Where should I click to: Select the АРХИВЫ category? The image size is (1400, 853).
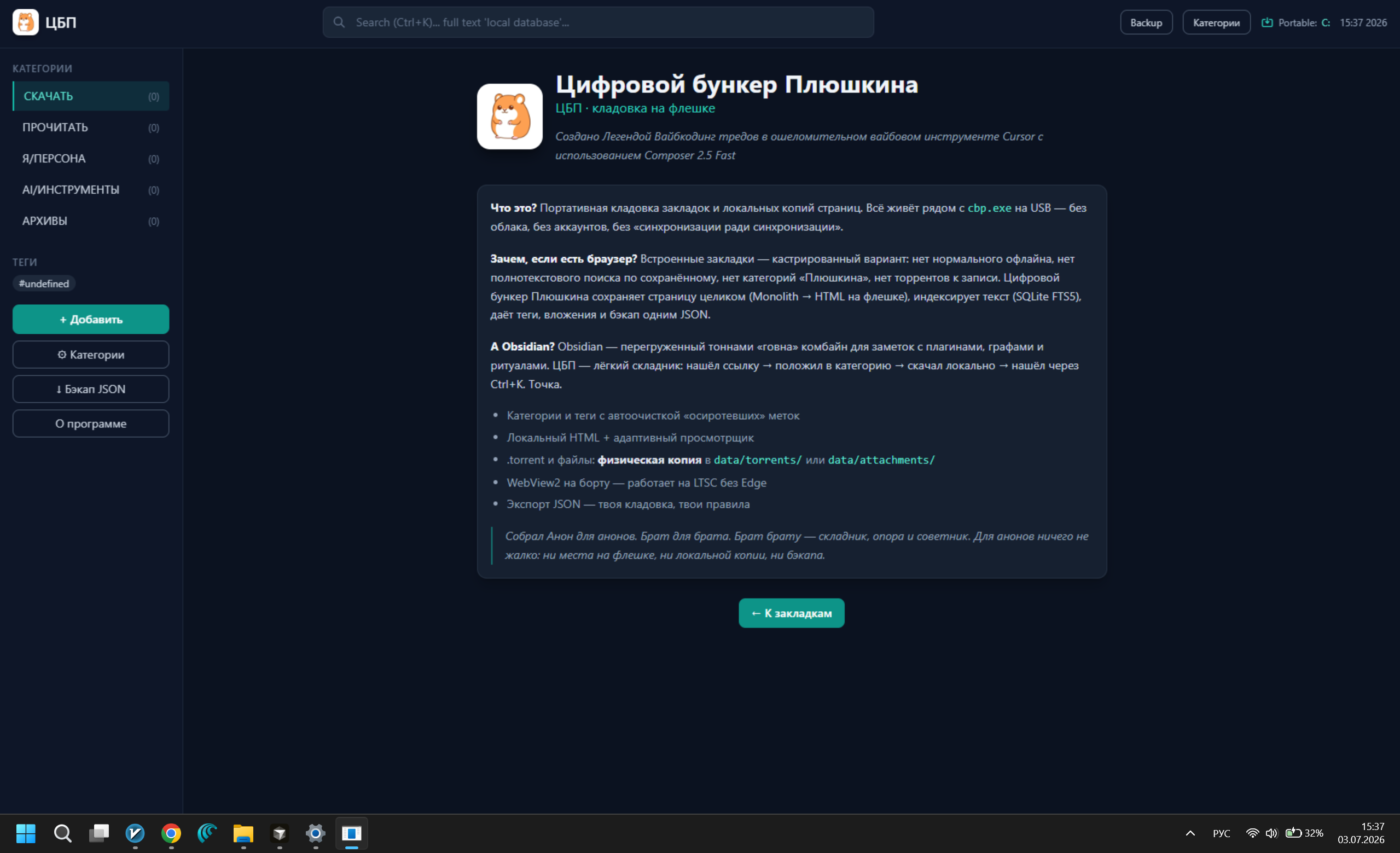click(x=91, y=221)
